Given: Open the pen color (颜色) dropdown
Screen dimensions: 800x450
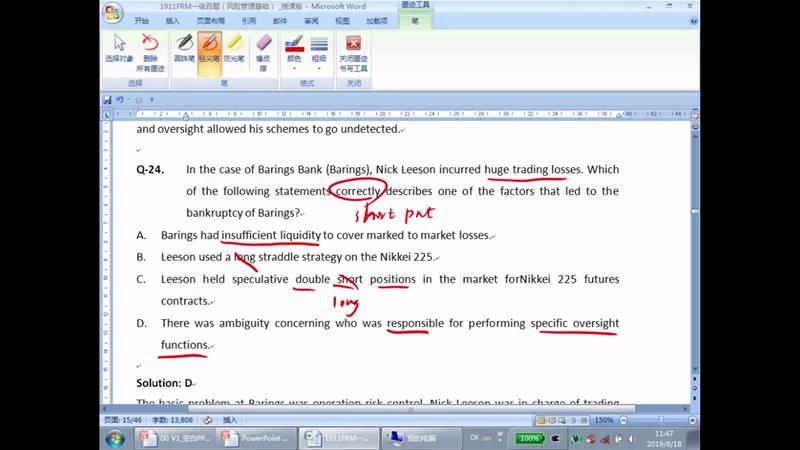Looking at the screenshot, I should click(x=294, y=51).
